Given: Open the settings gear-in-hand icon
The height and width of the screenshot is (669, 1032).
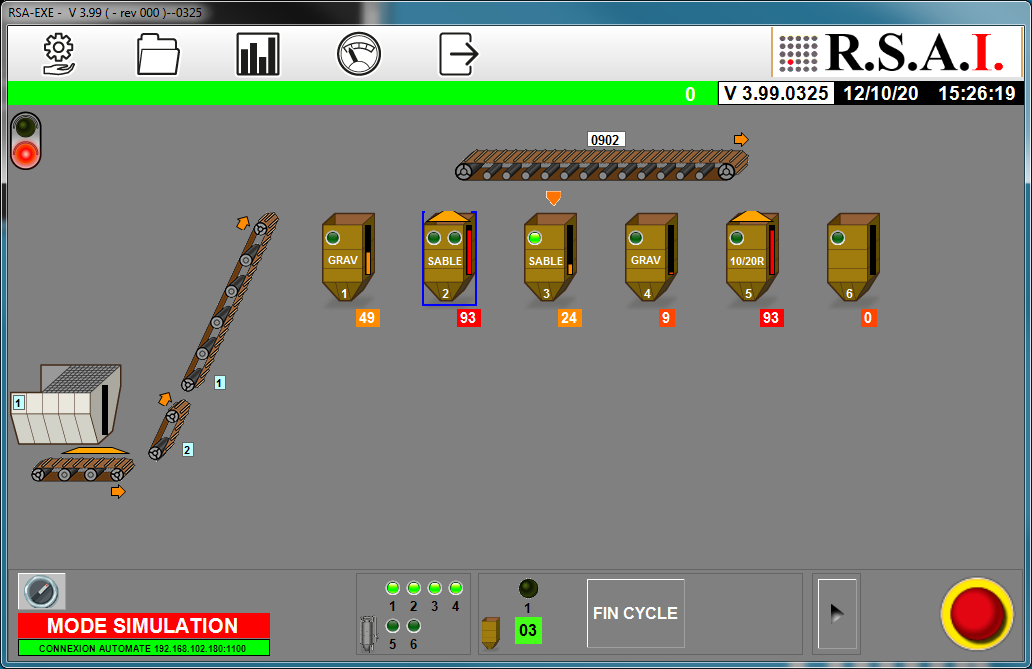Looking at the screenshot, I should pos(59,54).
